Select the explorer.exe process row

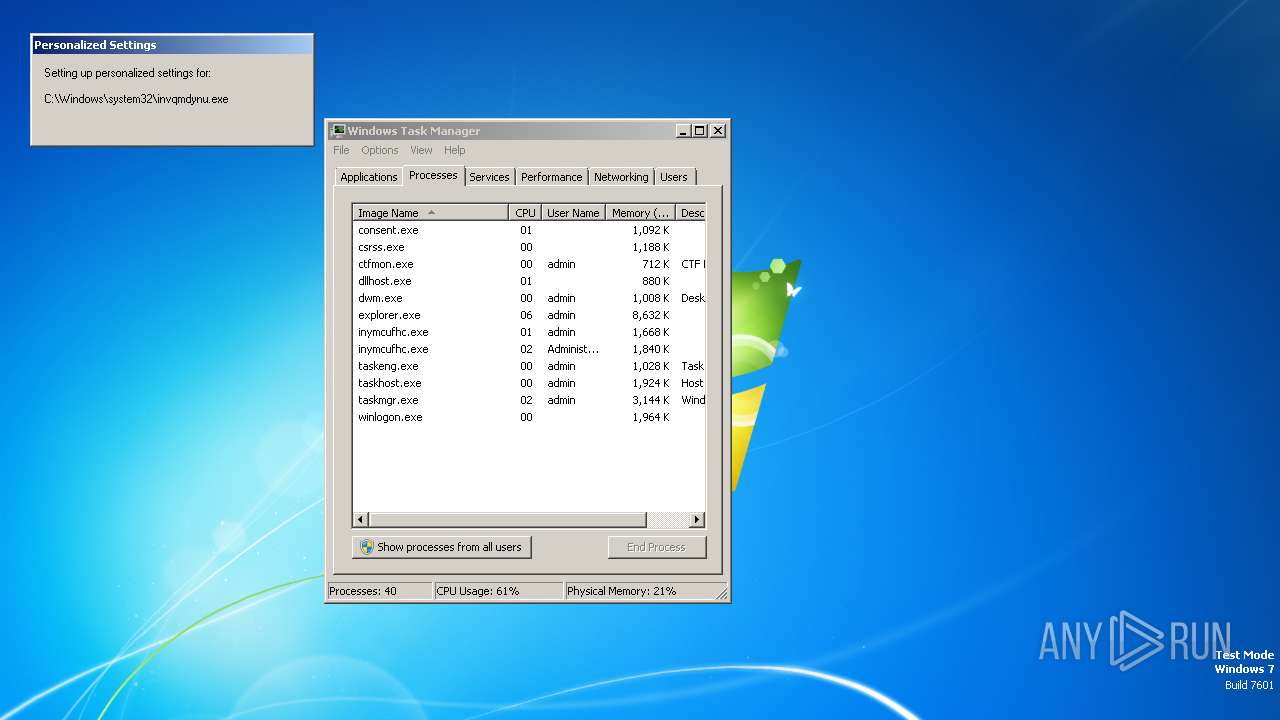tap(529, 315)
